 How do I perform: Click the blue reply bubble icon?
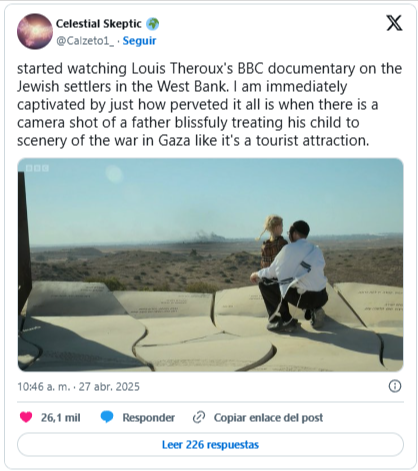coord(107,417)
